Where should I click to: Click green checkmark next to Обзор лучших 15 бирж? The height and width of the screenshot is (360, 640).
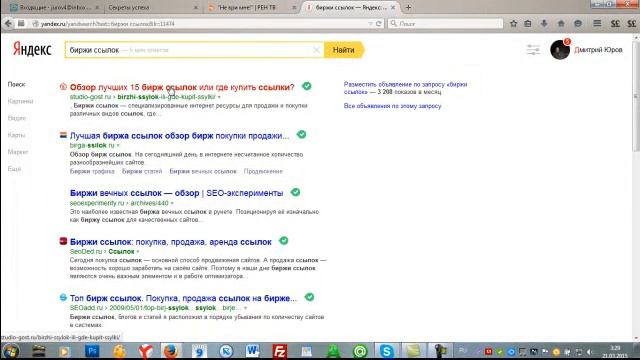click(x=307, y=86)
